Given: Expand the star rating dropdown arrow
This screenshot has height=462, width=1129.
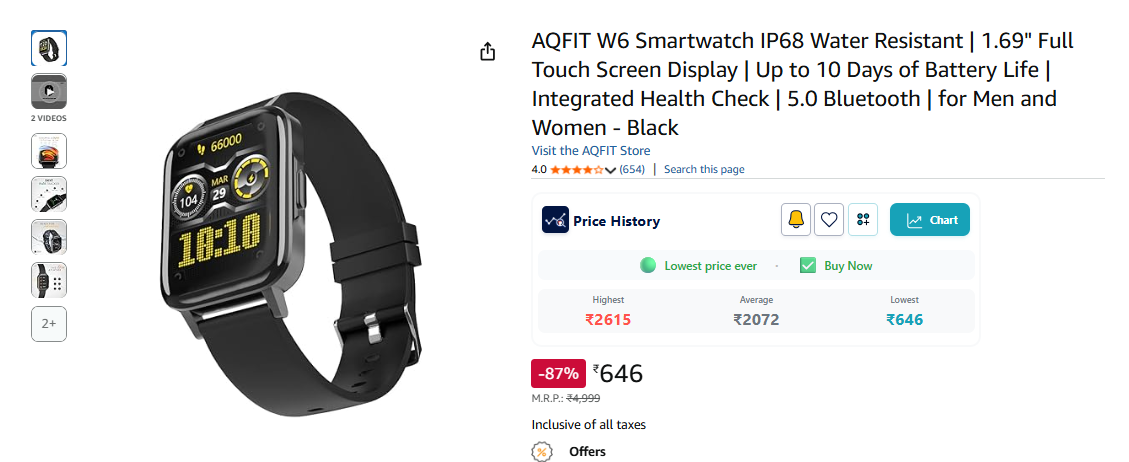Looking at the screenshot, I should tap(610, 170).
